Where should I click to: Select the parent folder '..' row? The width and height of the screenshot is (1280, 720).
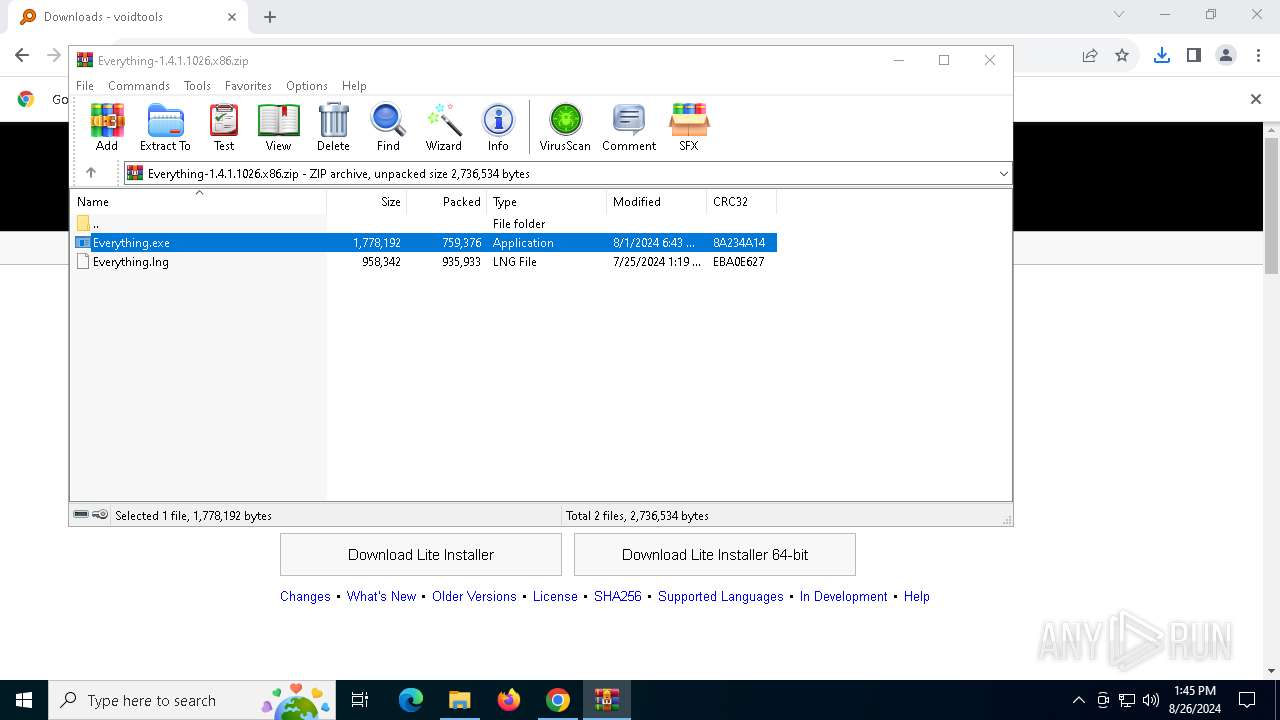point(424,223)
